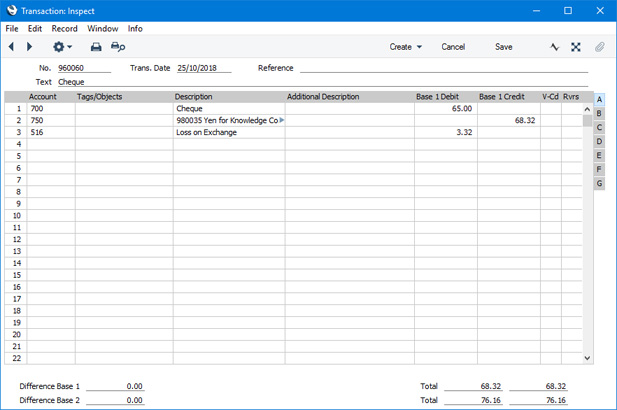617x410 pixels.
Task: Open the Window menu
Action: click(x=102, y=29)
